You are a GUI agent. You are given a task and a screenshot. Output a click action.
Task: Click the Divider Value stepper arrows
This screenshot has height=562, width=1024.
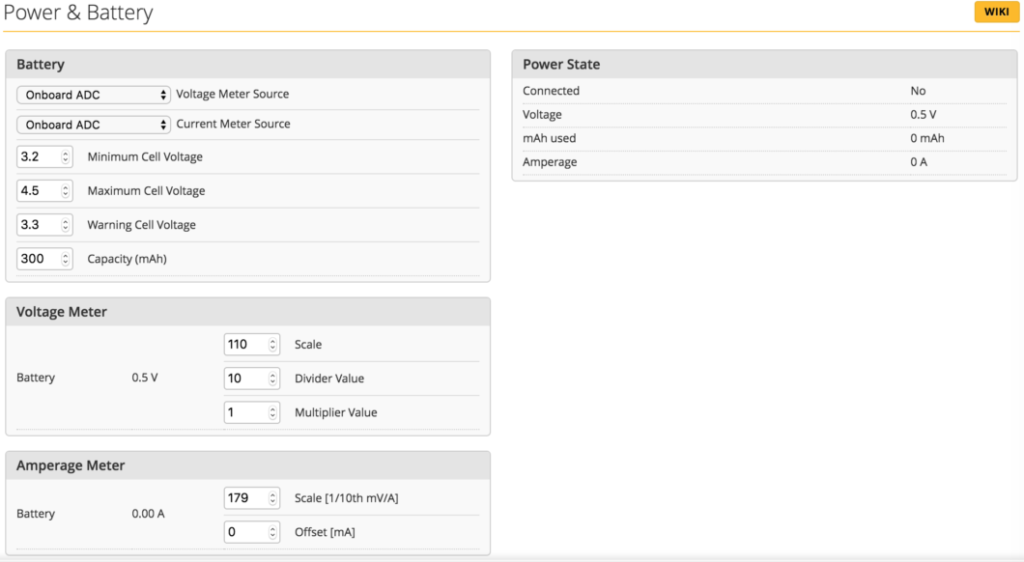[273, 379]
